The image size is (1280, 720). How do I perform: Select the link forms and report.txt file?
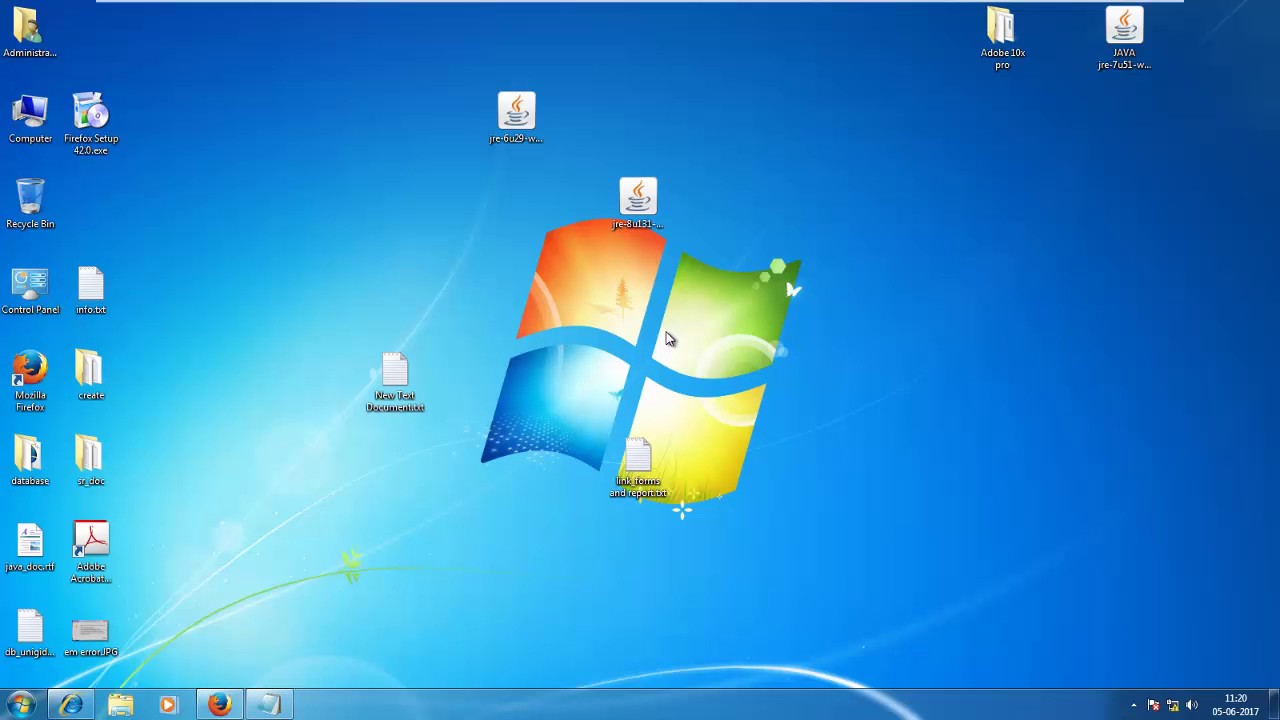[x=638, y=468]
